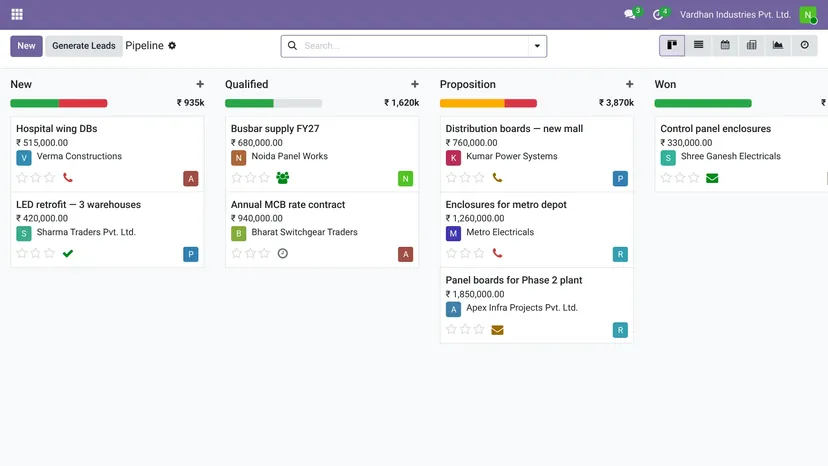The image size is (828, 466).
Task: Click the Won column header
Action: [665, 84]
